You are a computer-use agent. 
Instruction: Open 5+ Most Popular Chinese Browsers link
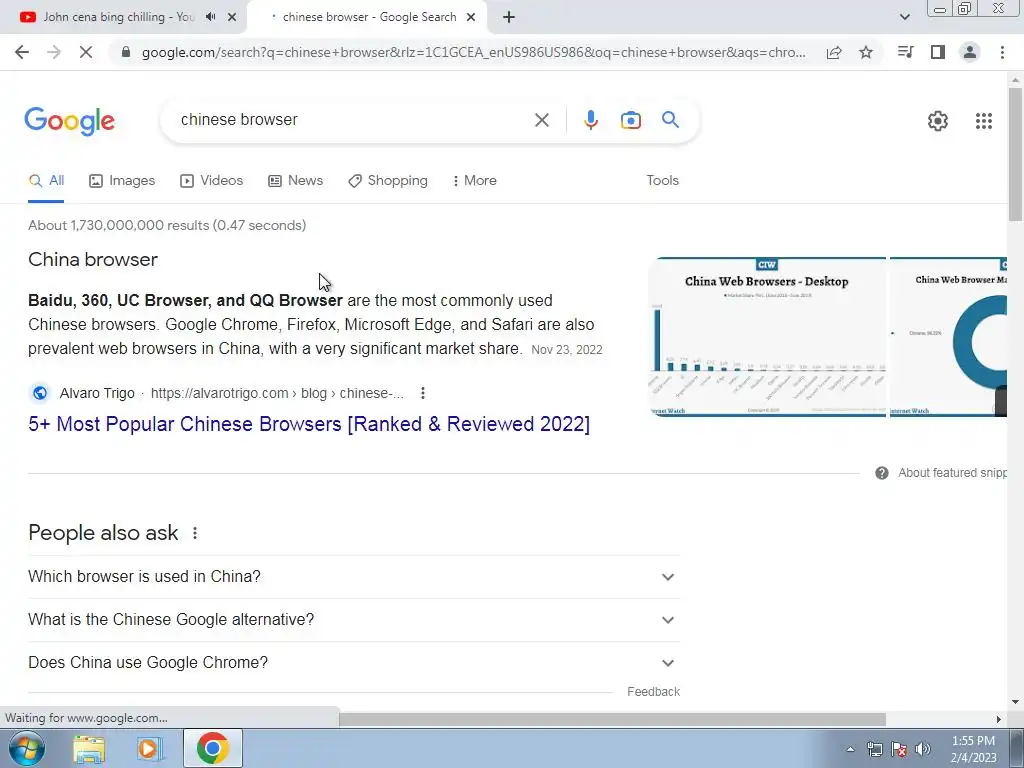coord(309,424)
